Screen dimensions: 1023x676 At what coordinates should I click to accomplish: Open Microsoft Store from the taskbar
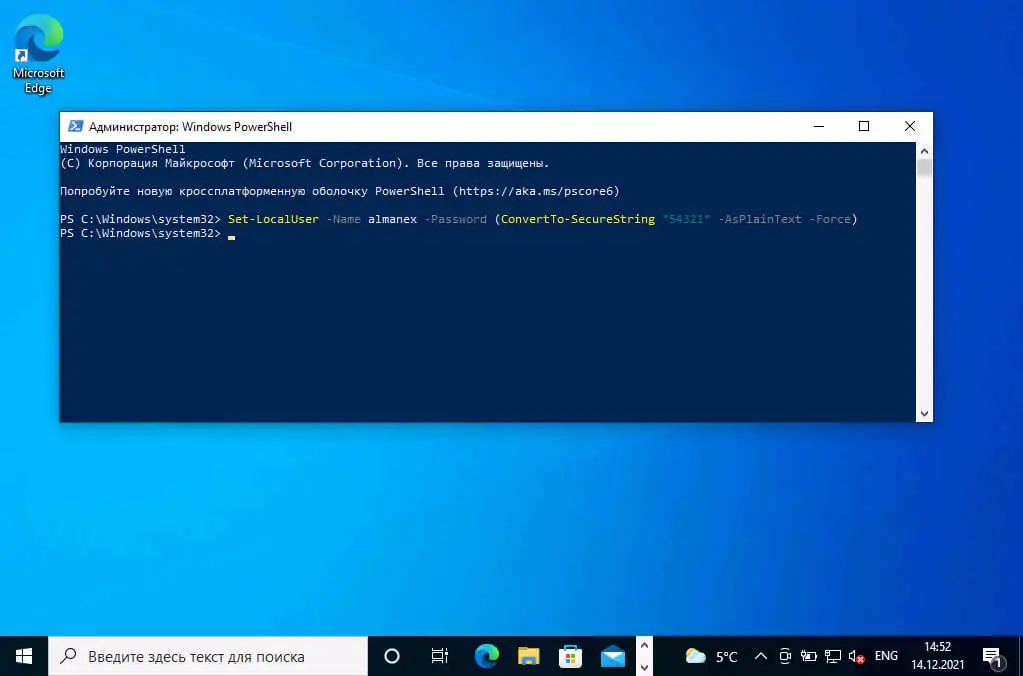(570, 656)
